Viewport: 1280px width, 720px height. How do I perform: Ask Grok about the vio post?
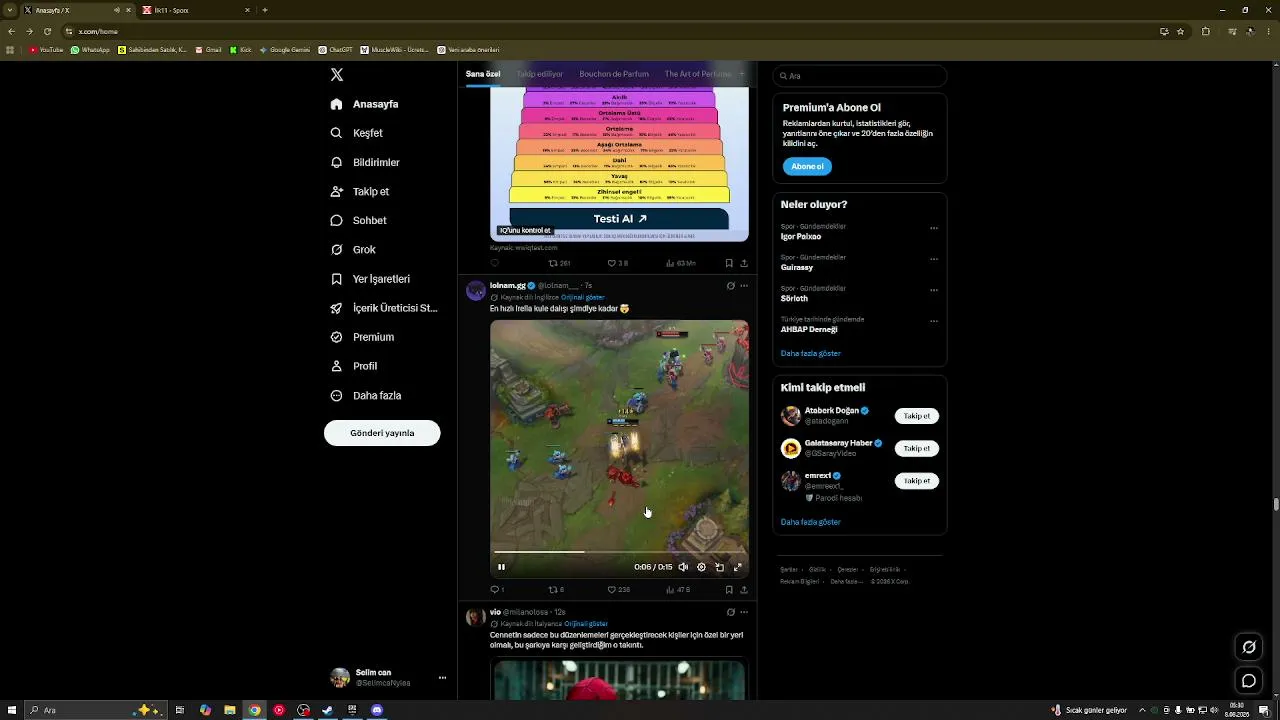pos(730,612)
